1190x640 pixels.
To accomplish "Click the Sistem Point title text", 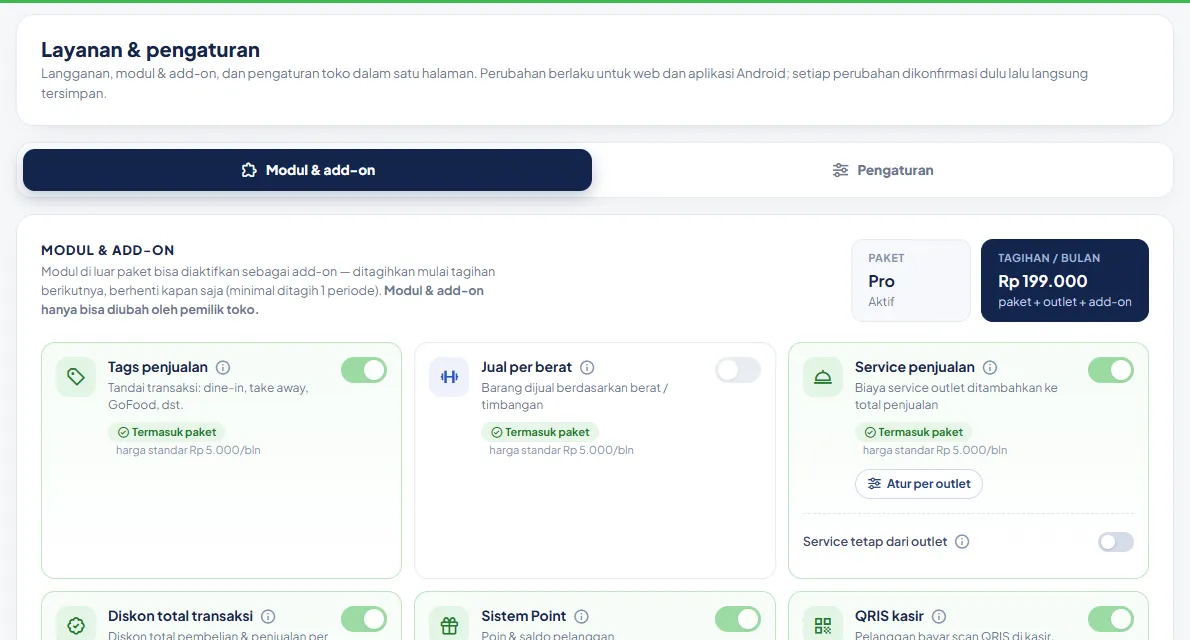I will click(x=524, y=616).
